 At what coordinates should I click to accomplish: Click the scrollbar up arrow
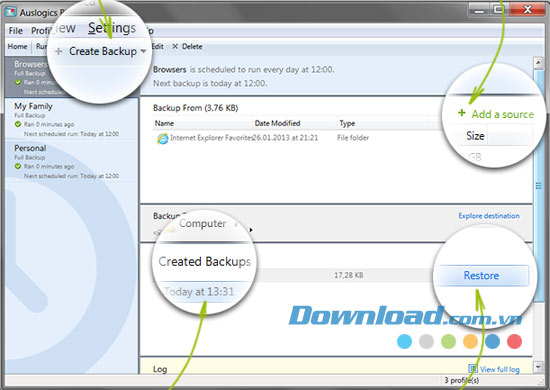[x=538, y=62]
